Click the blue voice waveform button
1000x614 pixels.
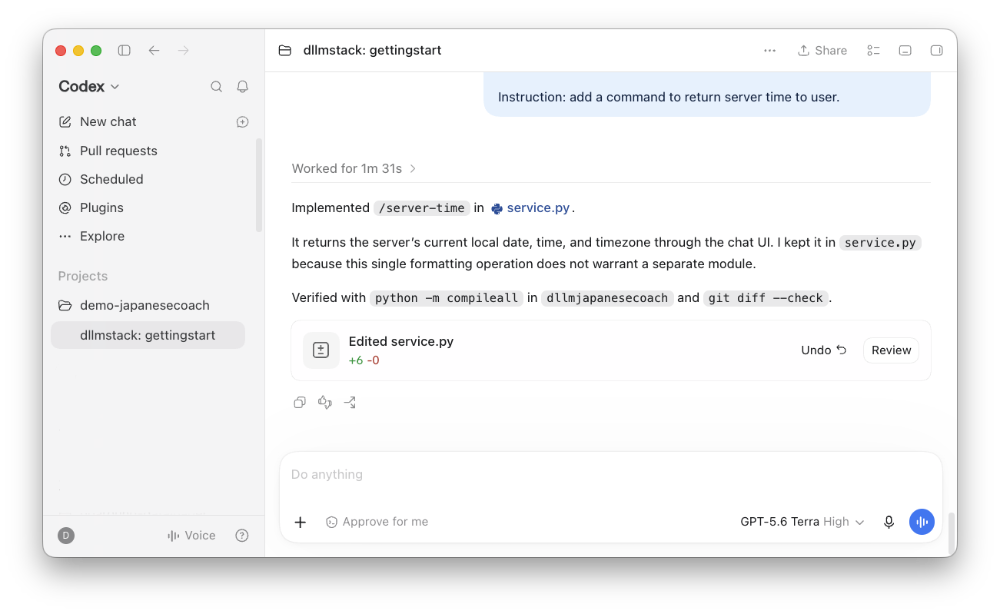922,522
